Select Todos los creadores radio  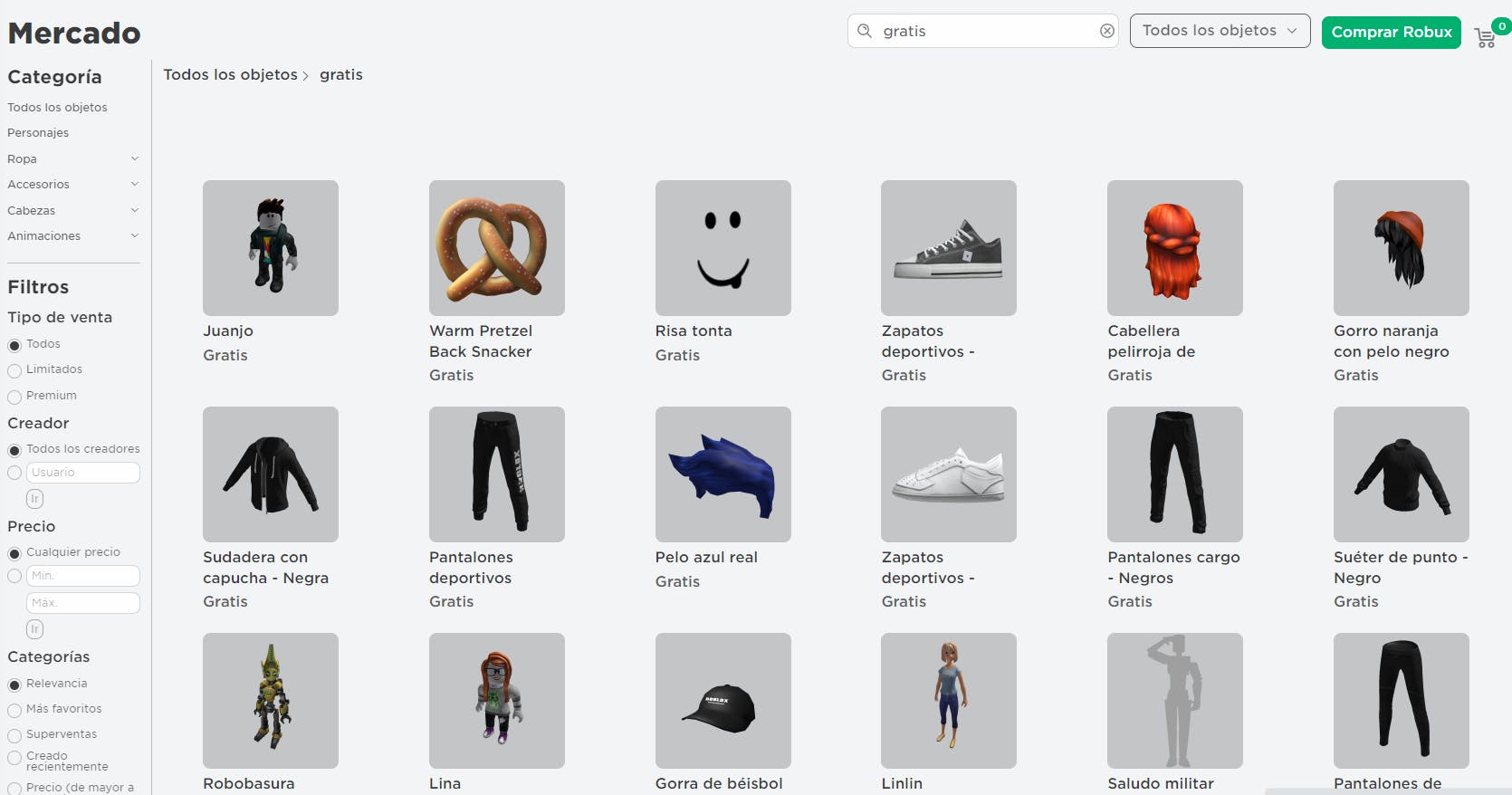pos(14,450)
